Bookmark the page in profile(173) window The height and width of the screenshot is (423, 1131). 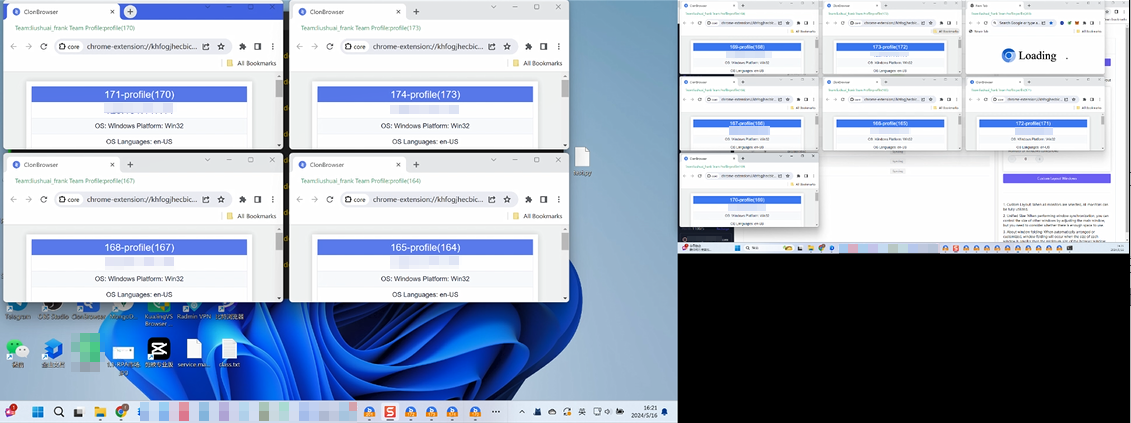[507, 46]
